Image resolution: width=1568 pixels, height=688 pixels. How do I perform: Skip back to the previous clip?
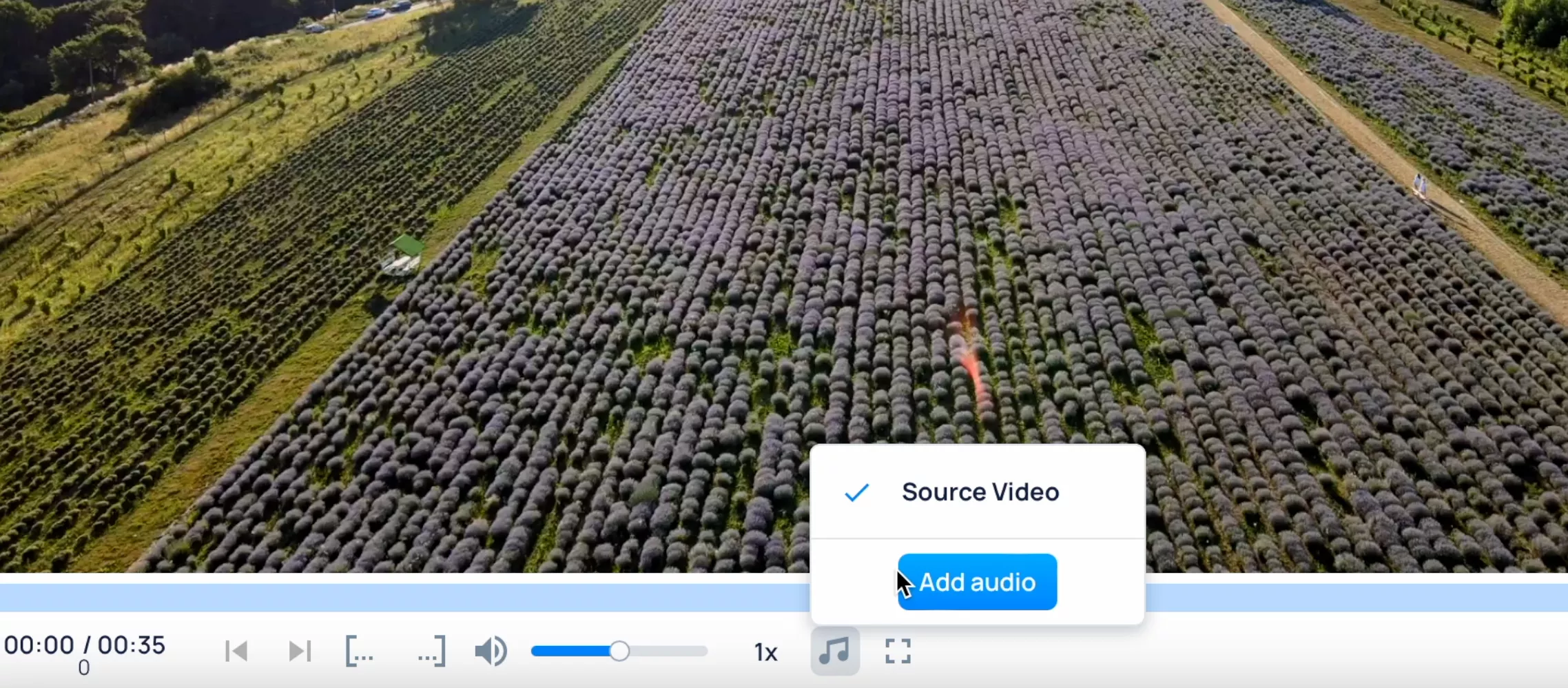(236, 651)
